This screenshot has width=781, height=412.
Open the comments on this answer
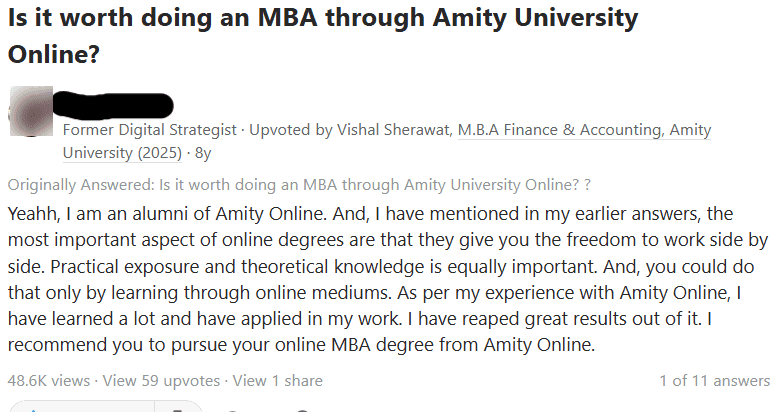[232, 408]
